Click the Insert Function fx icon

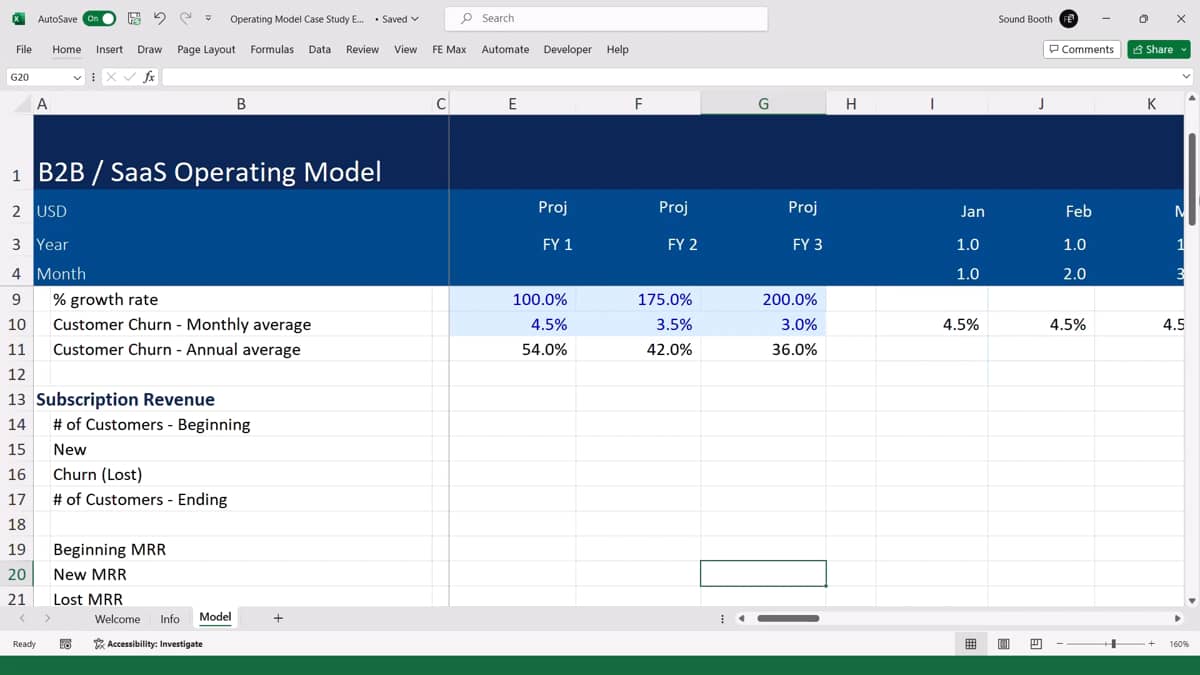tap(149, 77)
